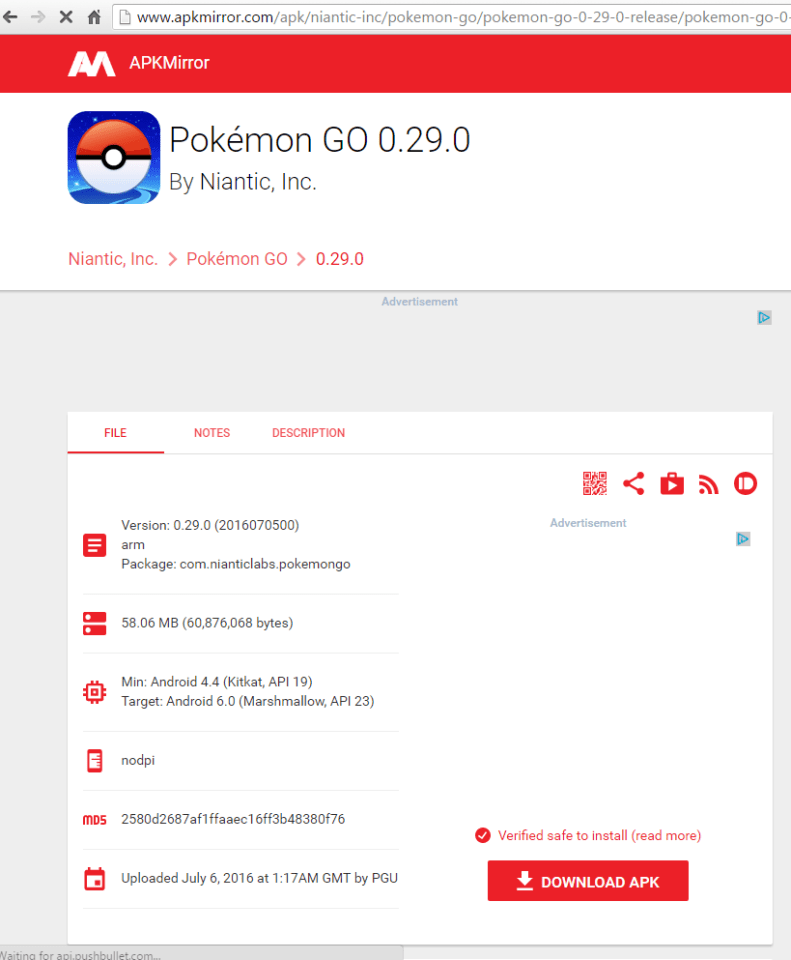Click Target: Android 6.0 (Marshmallow, API 23) text
The width and height of the screenshot is (791, 960).
(247, 701)
